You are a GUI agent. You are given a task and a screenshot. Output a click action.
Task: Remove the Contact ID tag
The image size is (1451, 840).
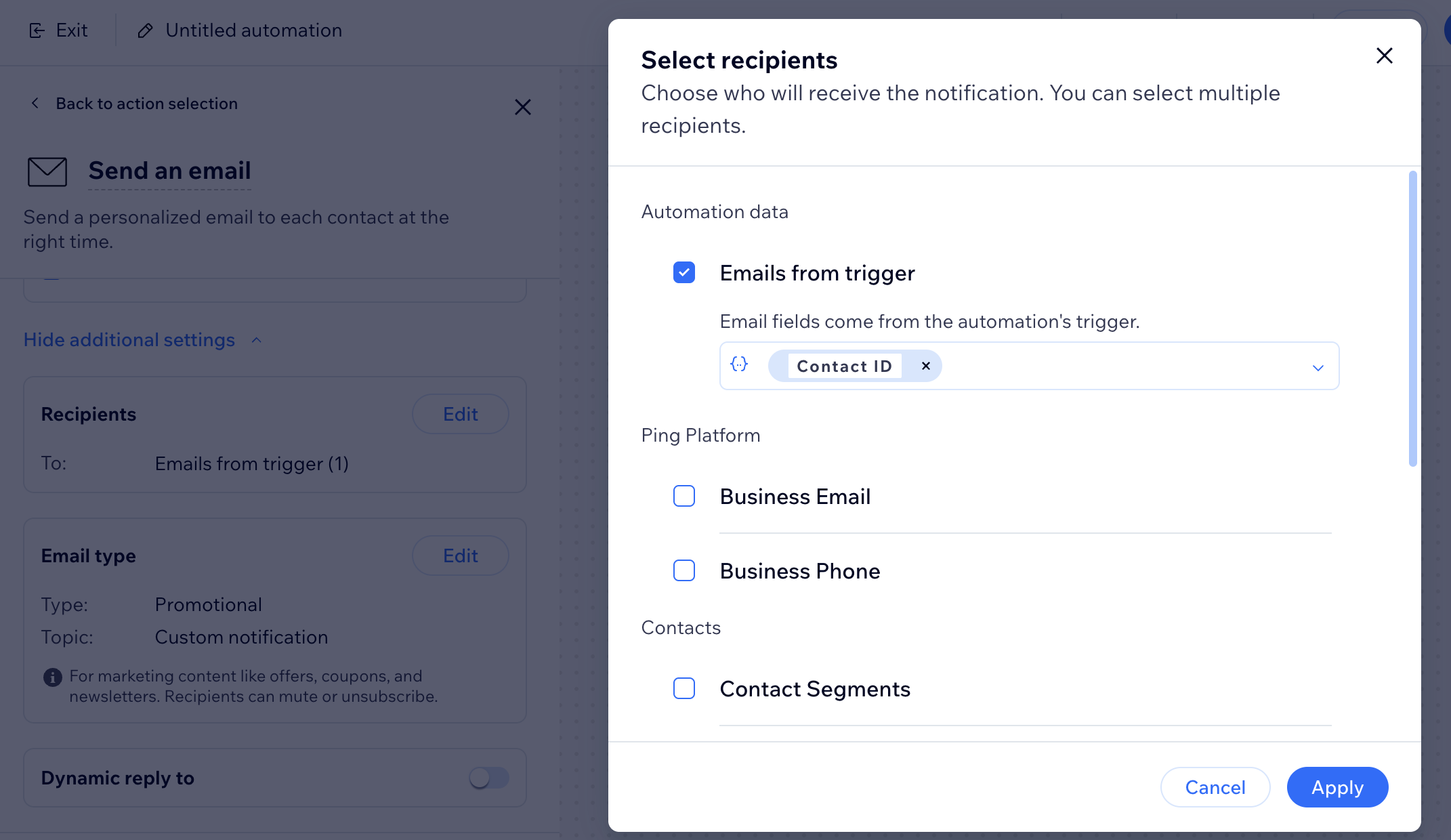[x=925, y=366]
